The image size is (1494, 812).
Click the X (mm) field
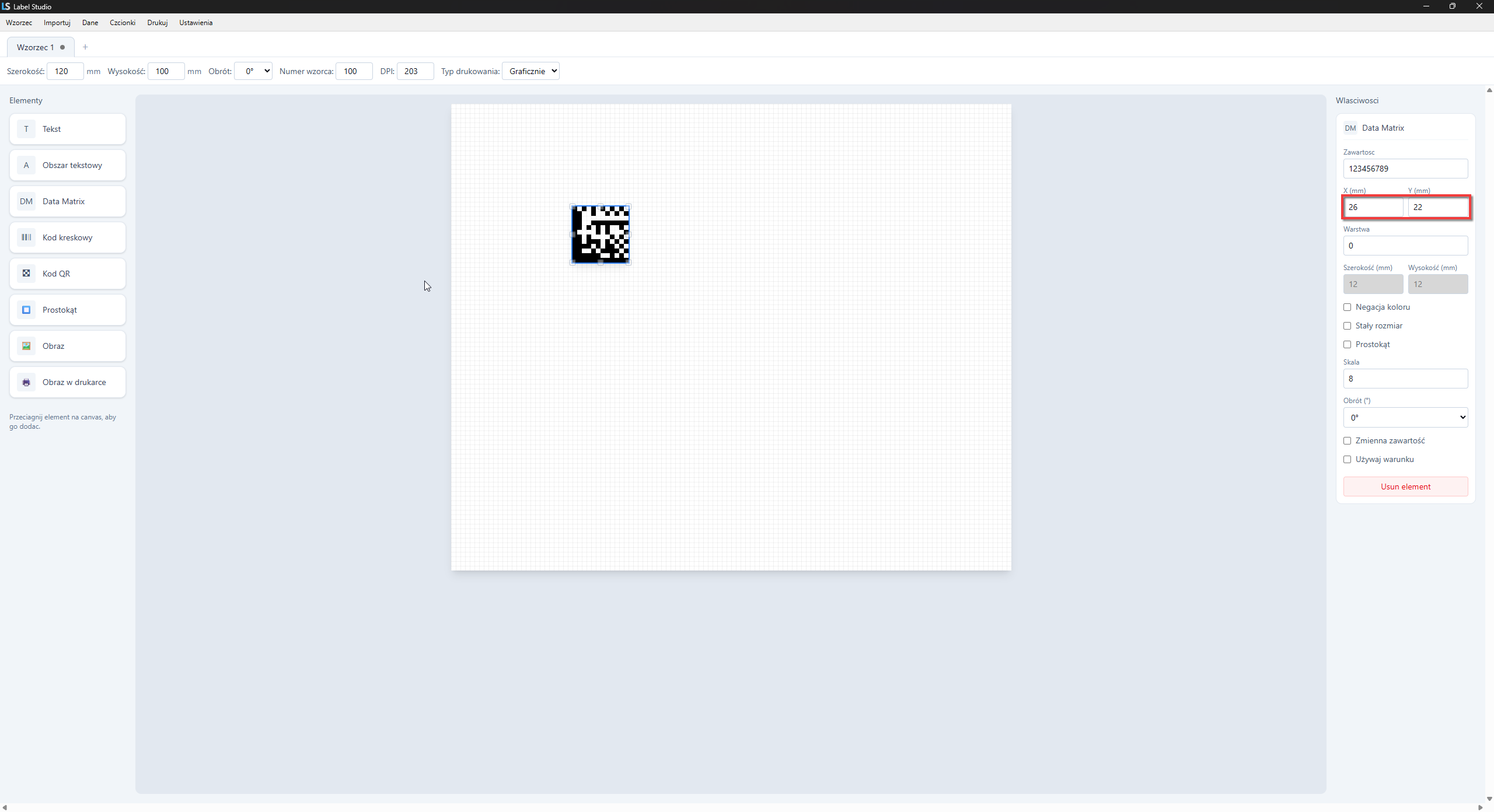pyautogui.click(x=1373, y=207)
